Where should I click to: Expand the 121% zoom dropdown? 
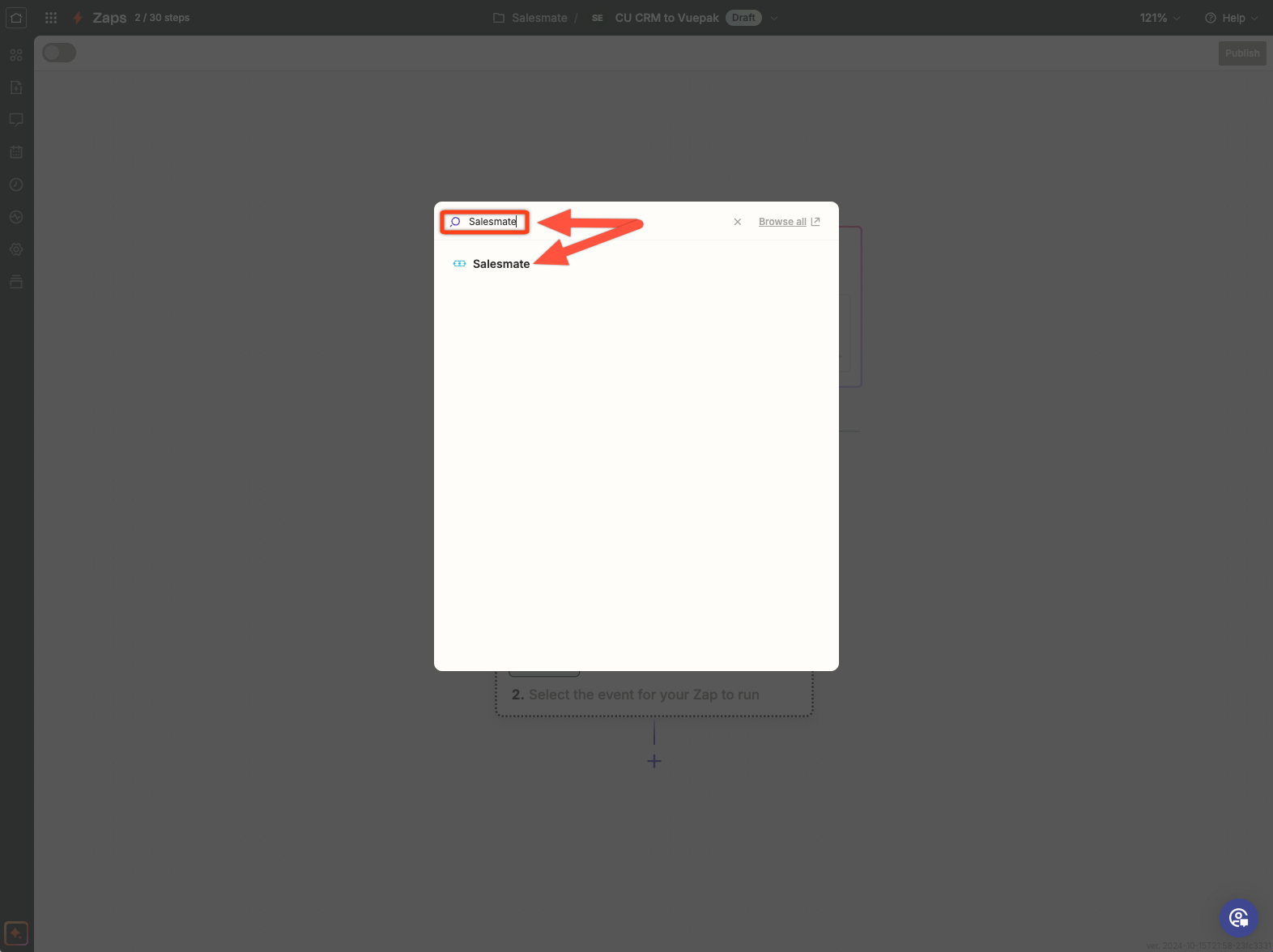[1160, 18]
